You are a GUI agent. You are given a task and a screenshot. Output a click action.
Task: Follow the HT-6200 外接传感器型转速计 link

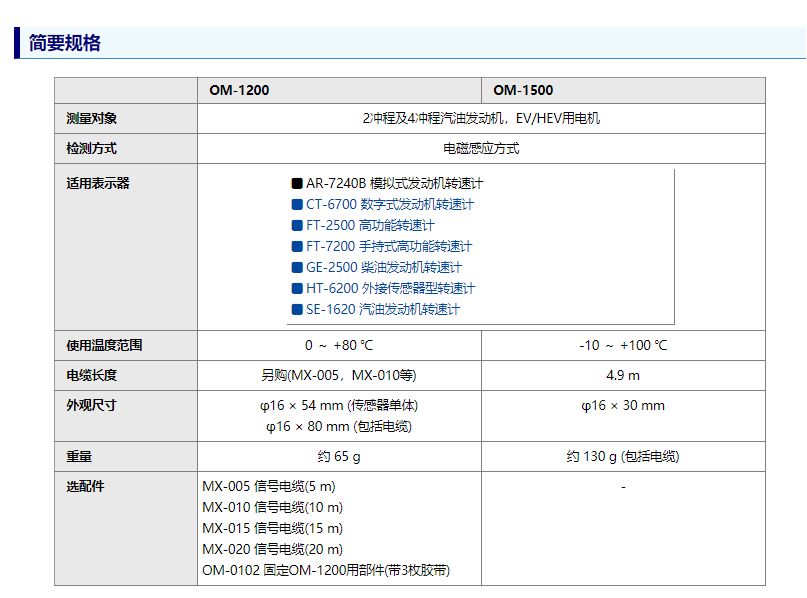point(390,289)
